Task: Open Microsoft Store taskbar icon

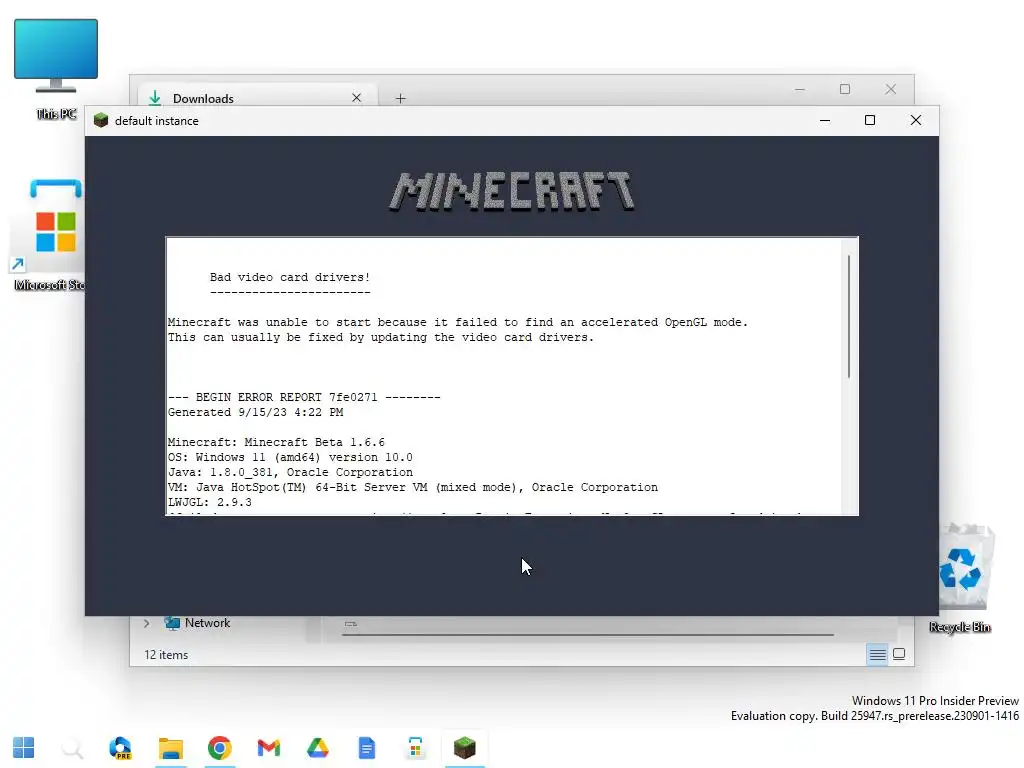Action: (x=415, y=748)
